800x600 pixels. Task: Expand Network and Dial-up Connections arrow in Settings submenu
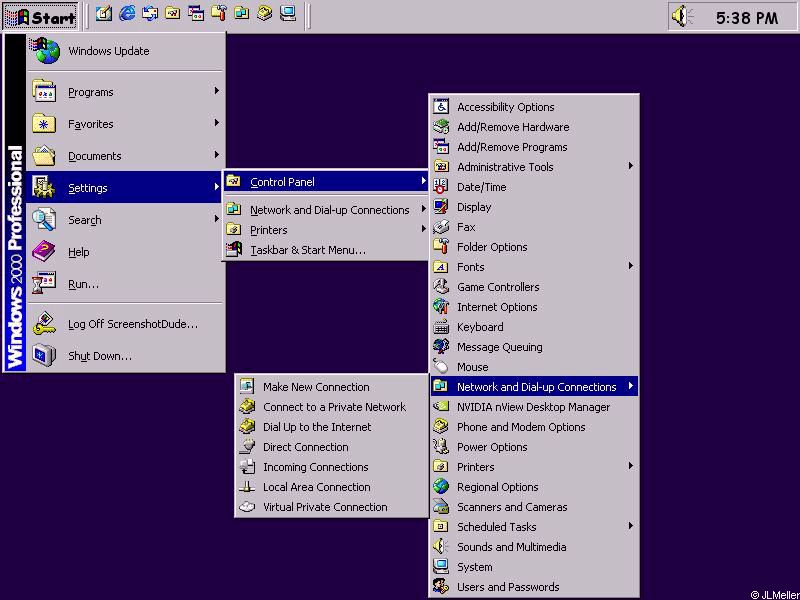point(423,209)
